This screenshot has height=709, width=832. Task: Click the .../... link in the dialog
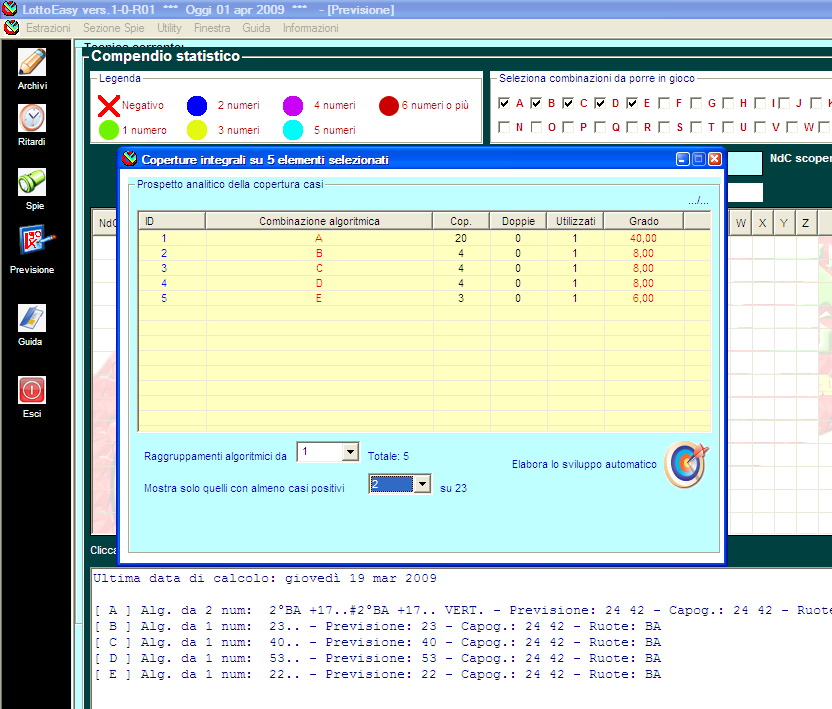(x=698, y=201)
